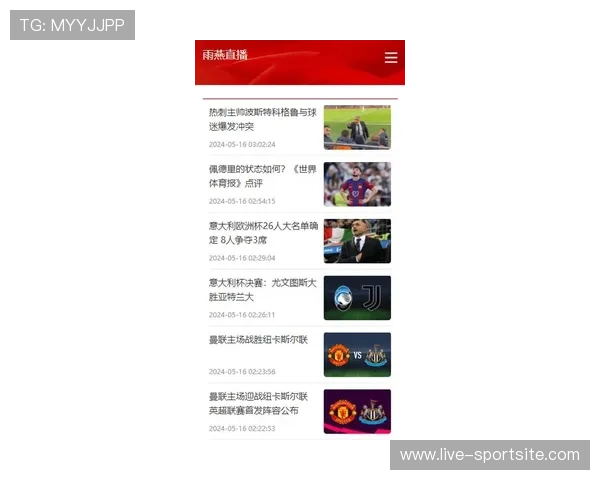Open article 意大利杯决赛：尤文图斯大胜亚特兰大
Viewport: 600px width, 480px height.
pos(262,290)
